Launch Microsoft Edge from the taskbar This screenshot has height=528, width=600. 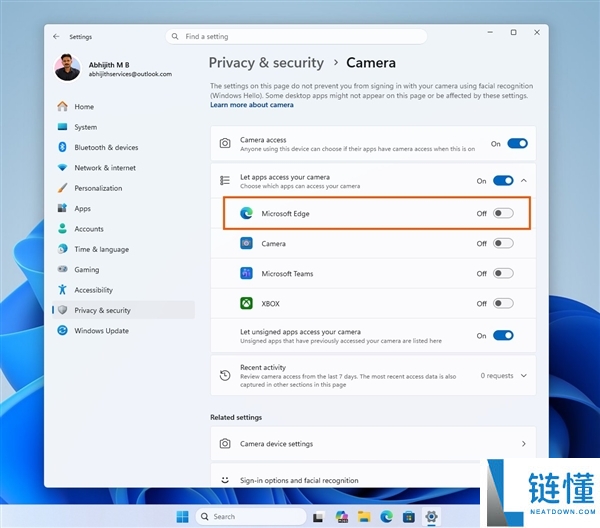tap(386, 517)
